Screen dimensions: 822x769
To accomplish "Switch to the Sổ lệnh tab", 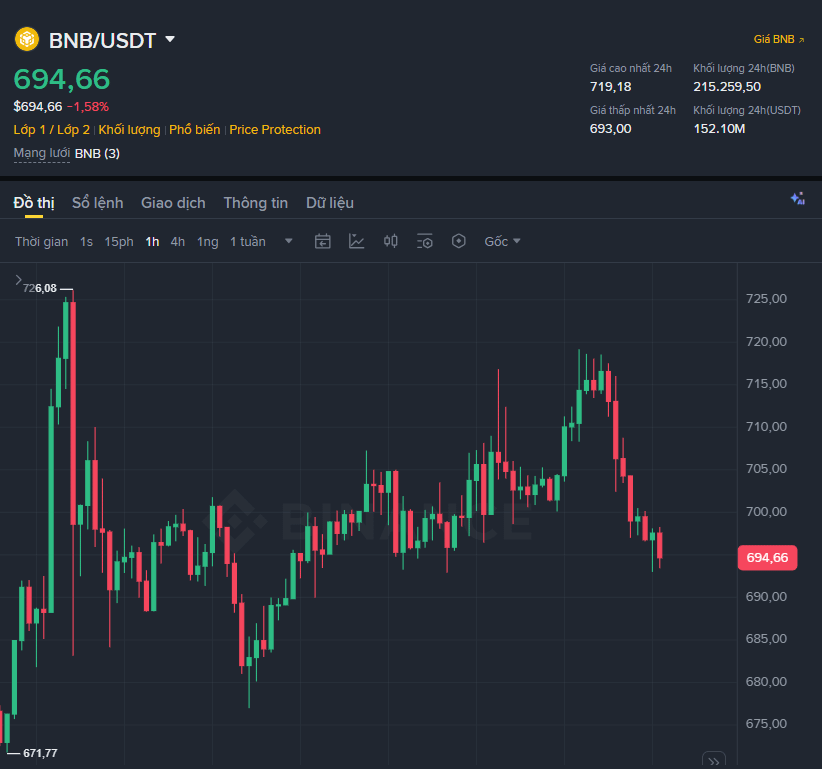I will click(x=98, y=203).
